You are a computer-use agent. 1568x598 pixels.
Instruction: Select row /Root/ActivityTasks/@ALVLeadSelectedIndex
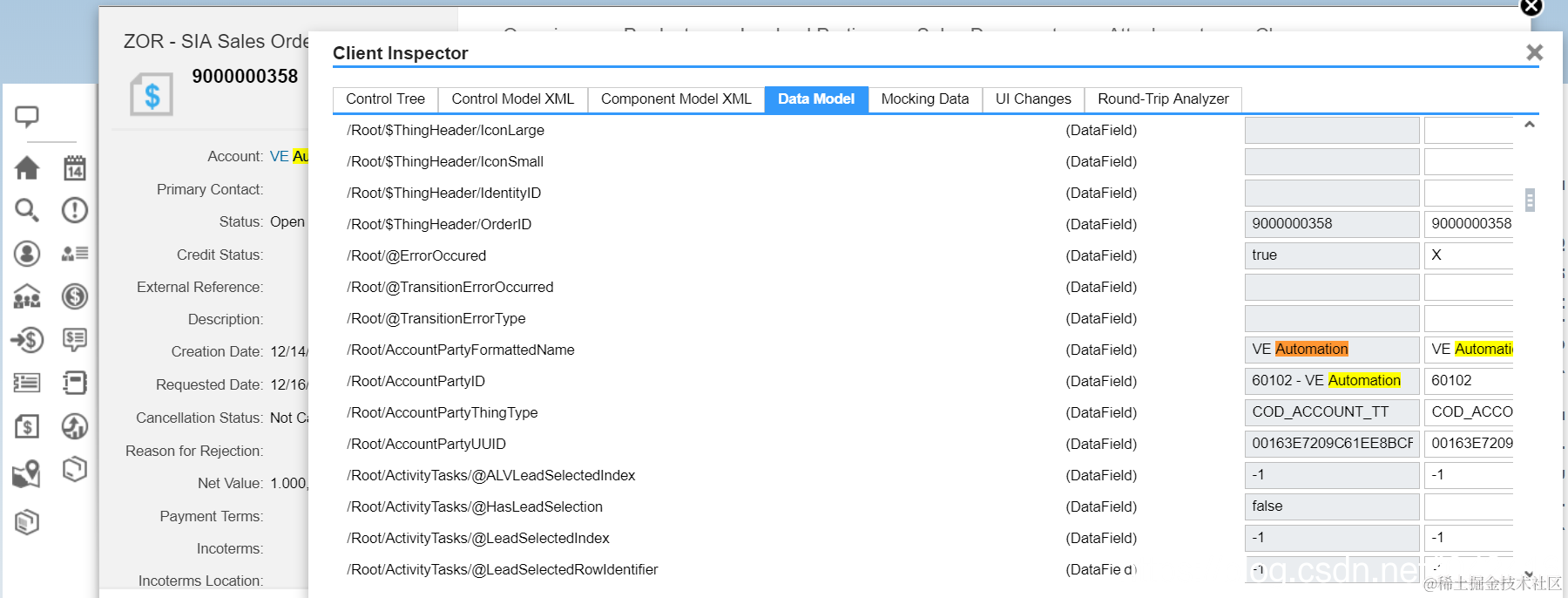(x=491, y=475)
